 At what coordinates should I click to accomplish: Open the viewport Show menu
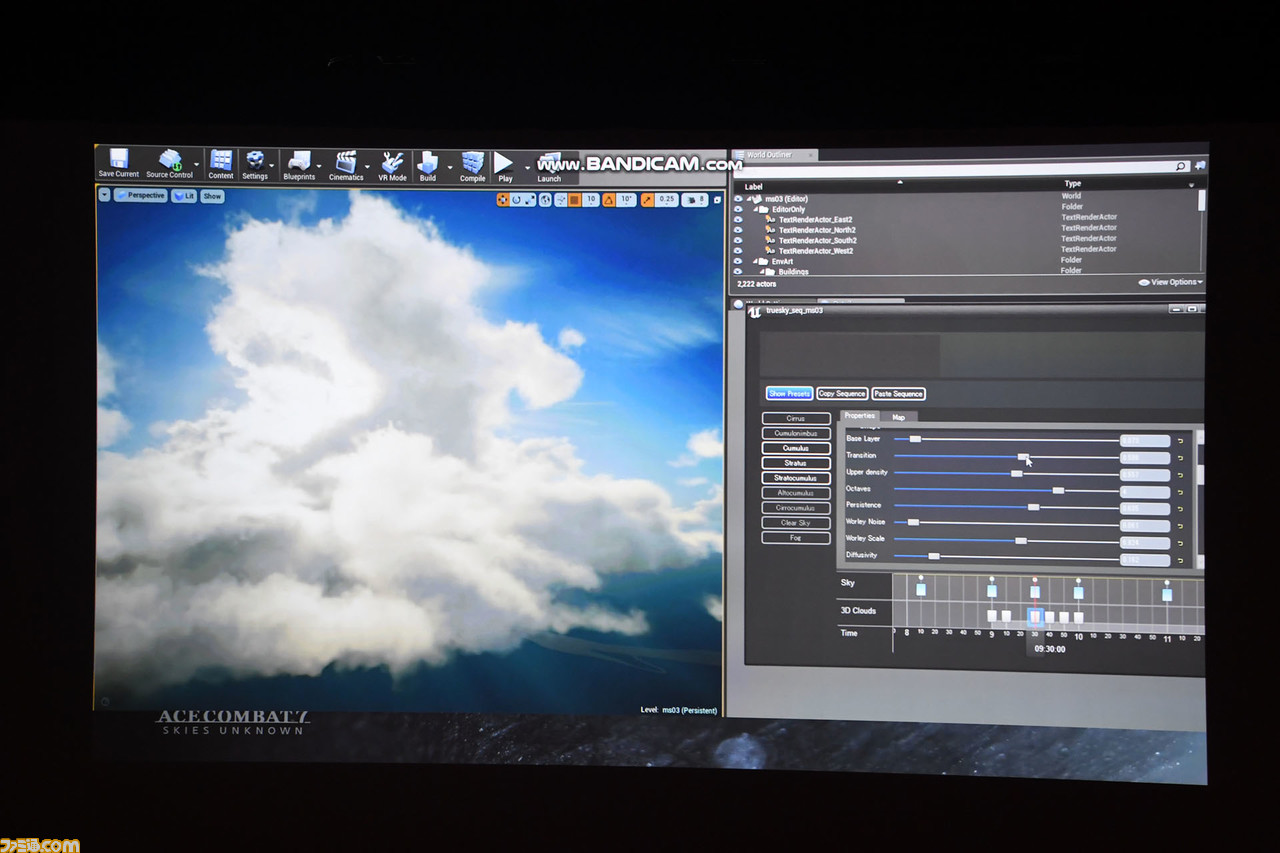(x=212, y=196)
